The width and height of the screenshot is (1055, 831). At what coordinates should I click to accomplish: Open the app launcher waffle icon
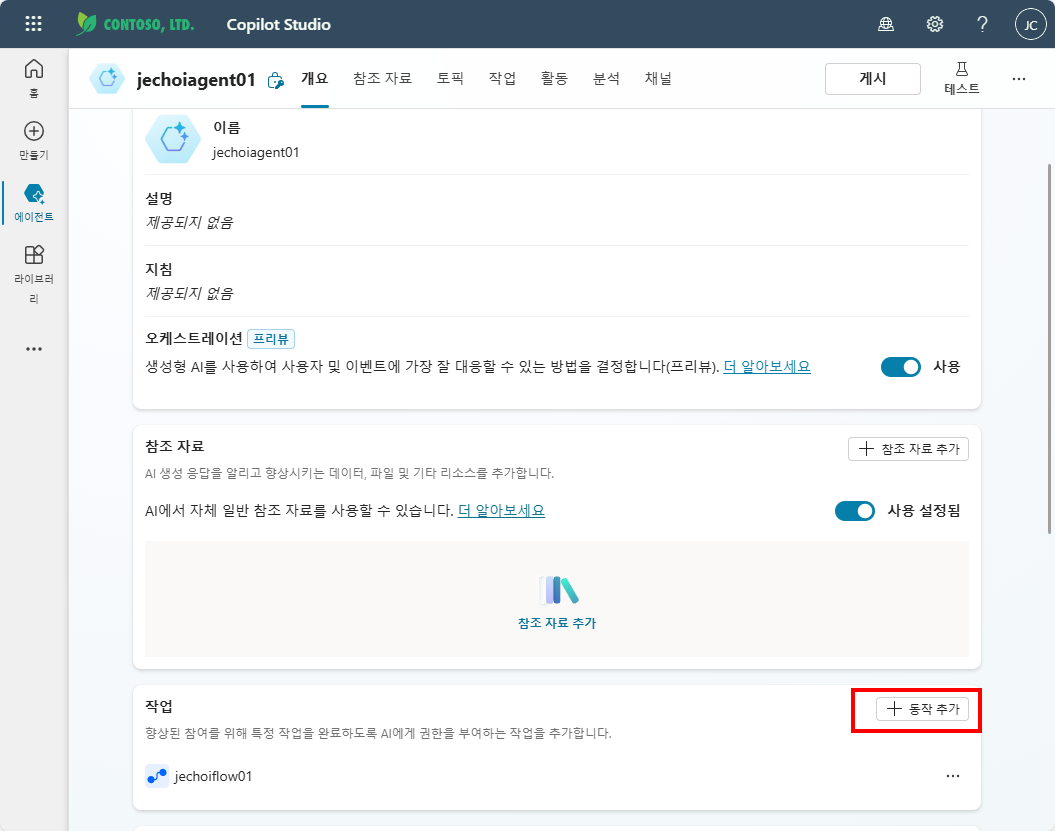(33, 24)
